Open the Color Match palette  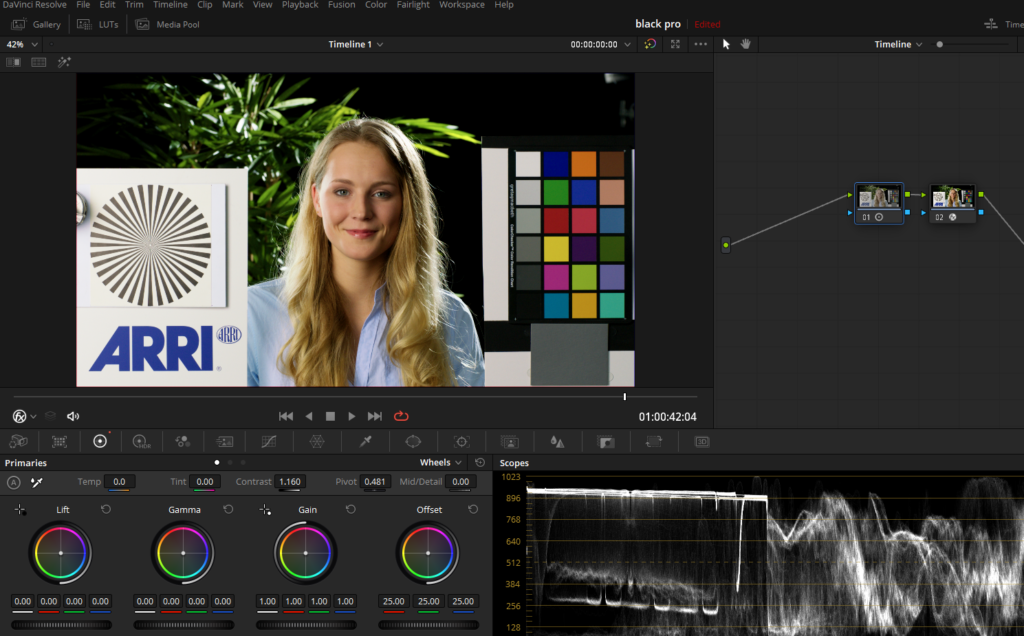pyautogui.click(x=59, y=442)
